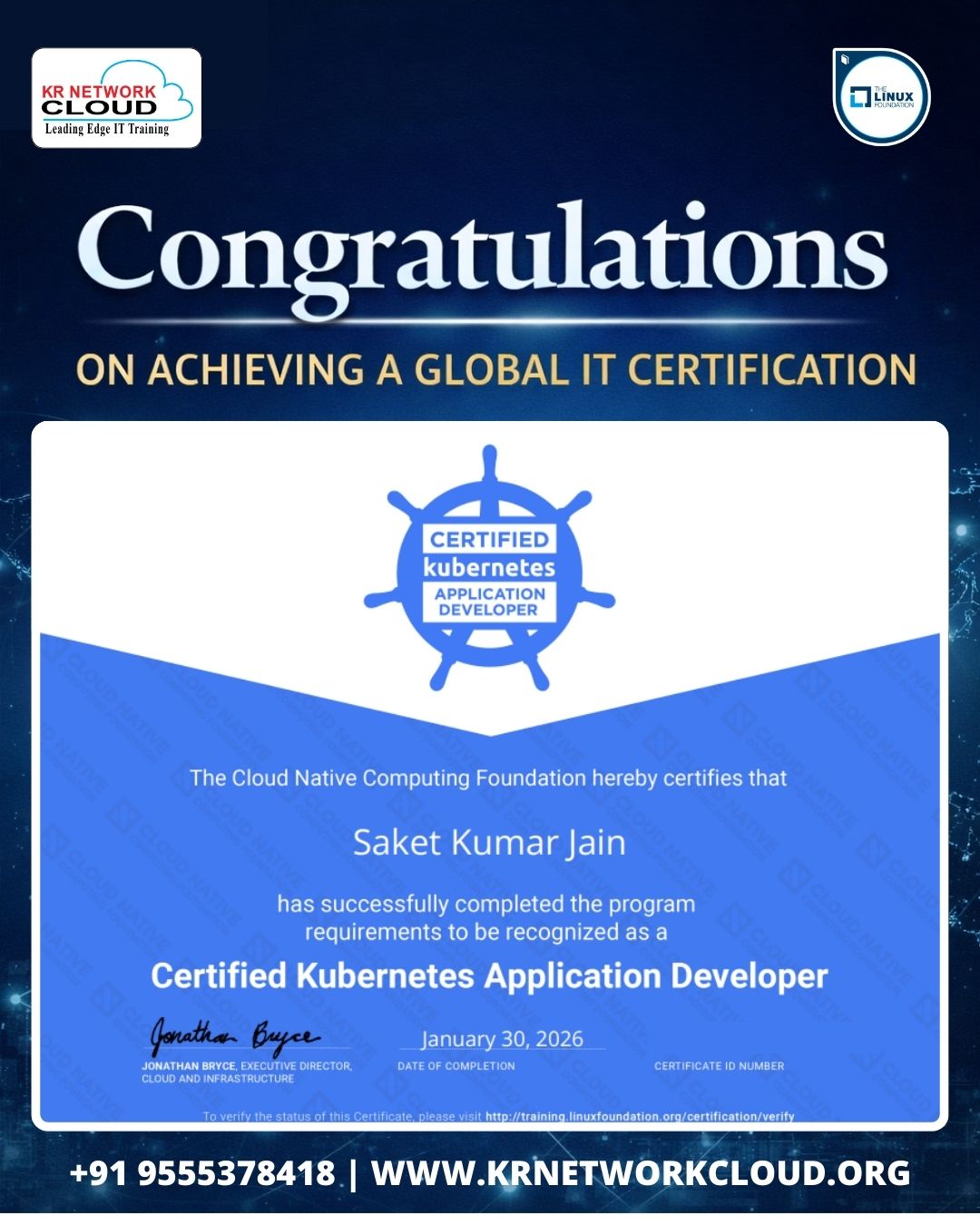Click the kubernetes wordmark in the badge

(x=489, y=568)
